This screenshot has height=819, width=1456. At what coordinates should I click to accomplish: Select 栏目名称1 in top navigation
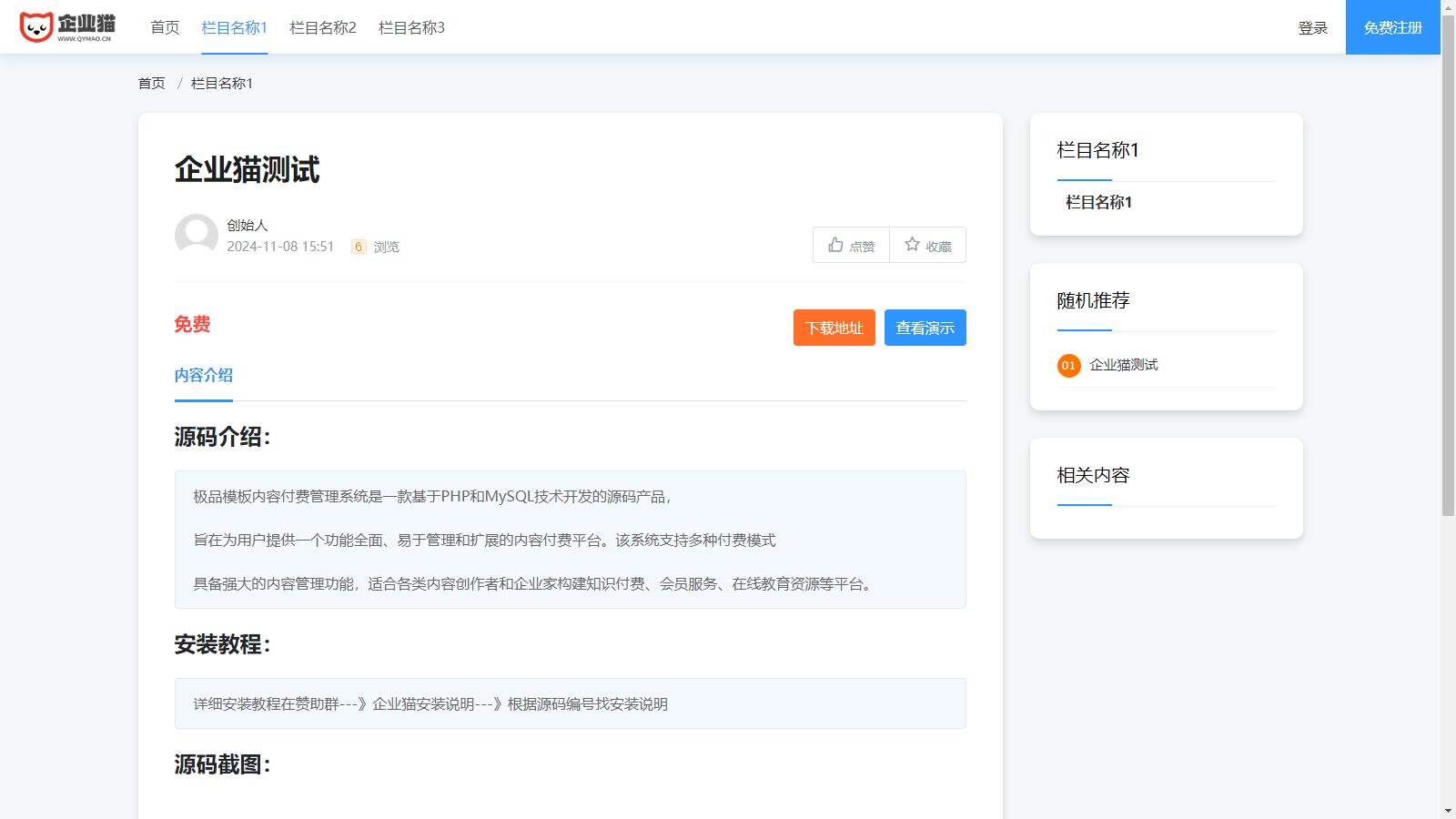click(234, 27)
